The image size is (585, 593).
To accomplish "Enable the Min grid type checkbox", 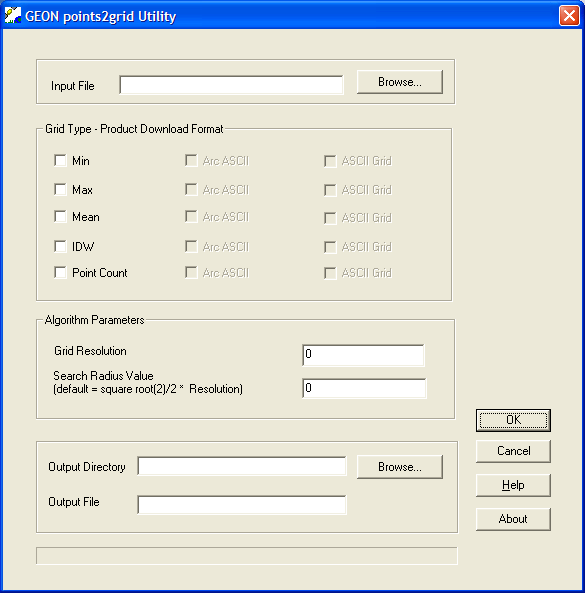I will tap(61, 160).
